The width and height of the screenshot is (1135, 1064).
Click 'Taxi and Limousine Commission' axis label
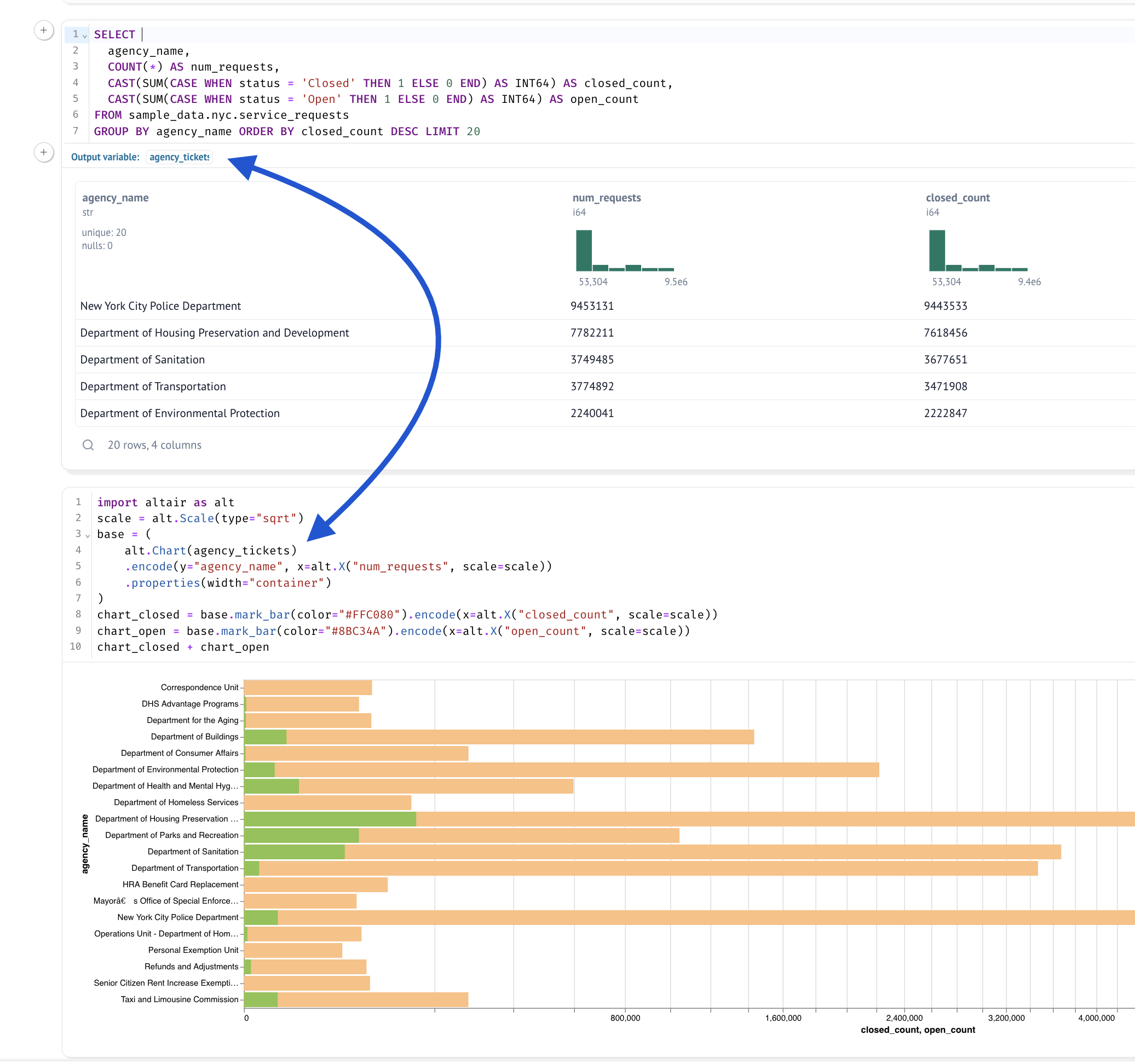[179, 999]
